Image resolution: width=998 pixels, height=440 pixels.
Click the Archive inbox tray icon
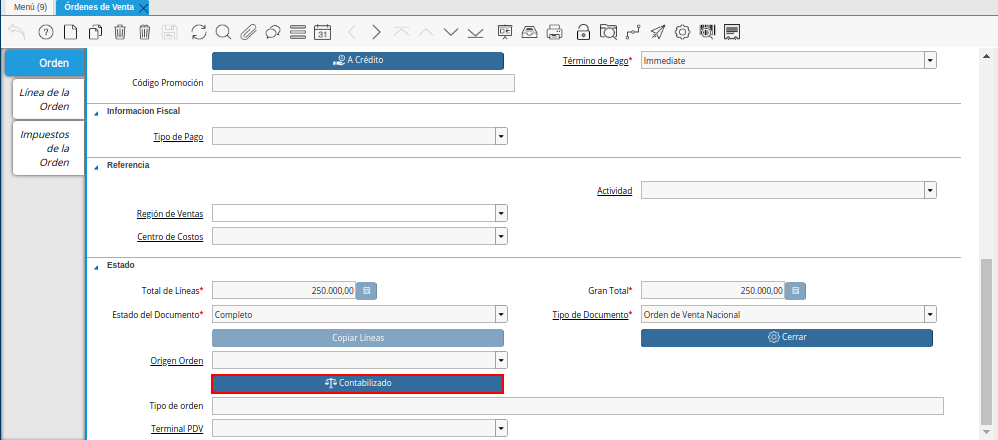tap(529, 32)
